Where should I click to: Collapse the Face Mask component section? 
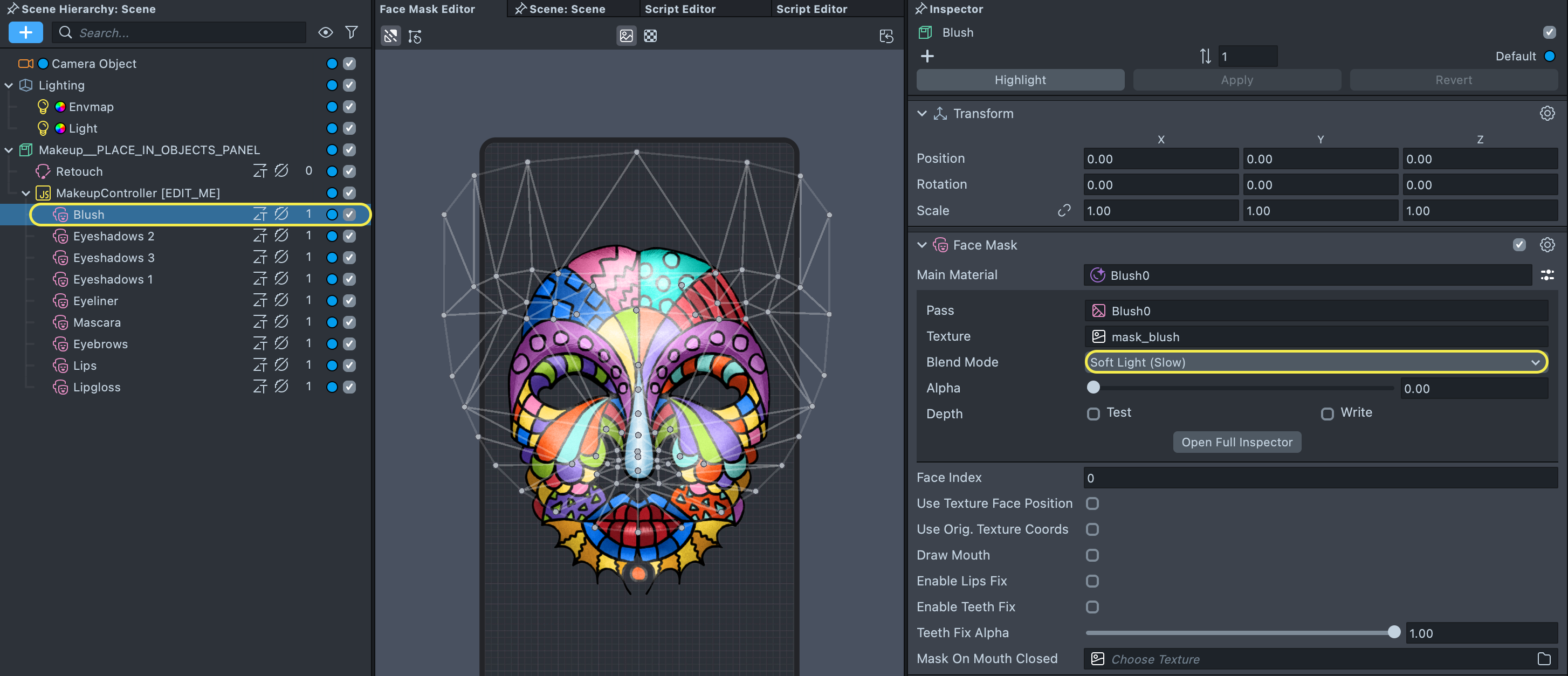922,245
